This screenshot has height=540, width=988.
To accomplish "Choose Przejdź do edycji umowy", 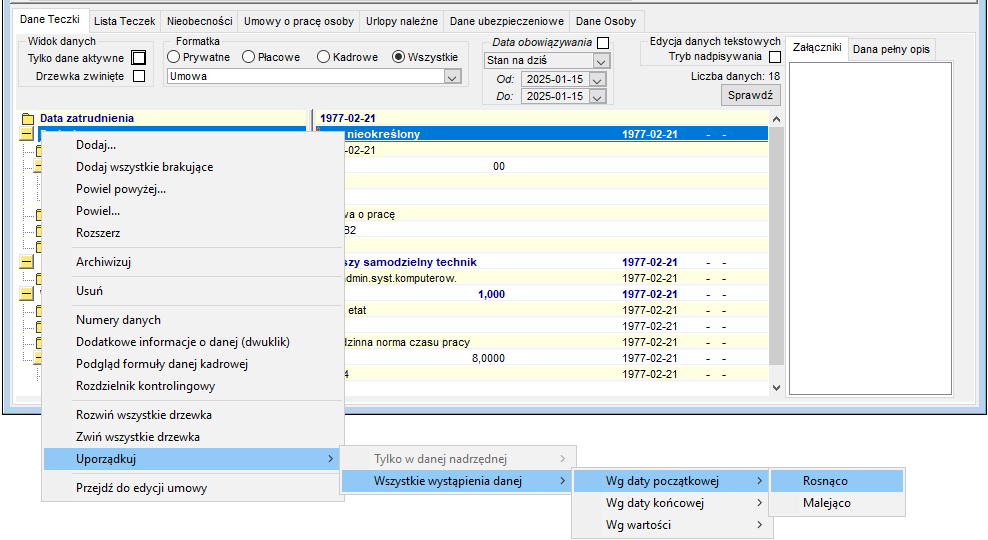I will [141, 488].
